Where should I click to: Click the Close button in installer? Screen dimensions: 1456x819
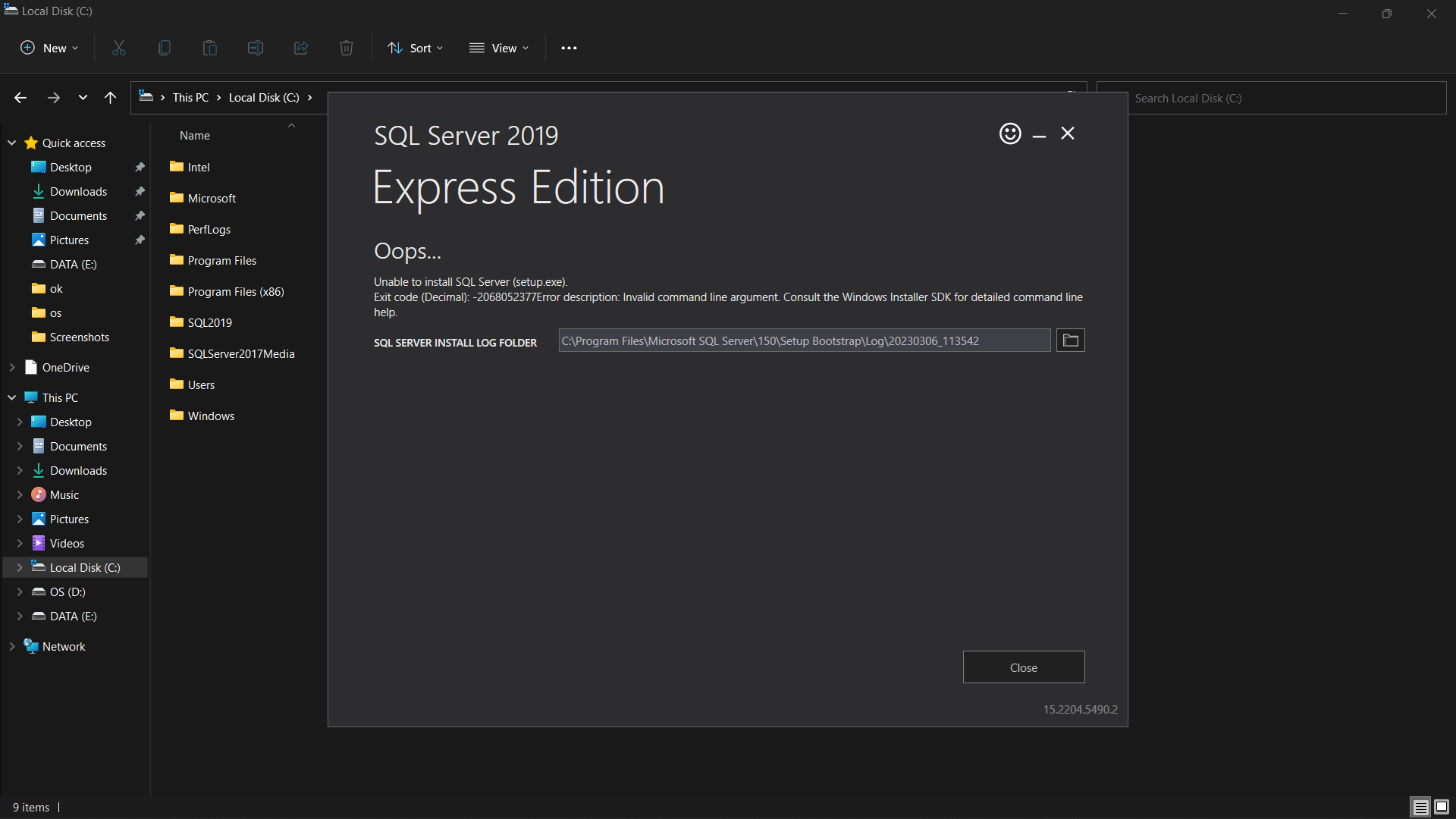coord(1024,667)
